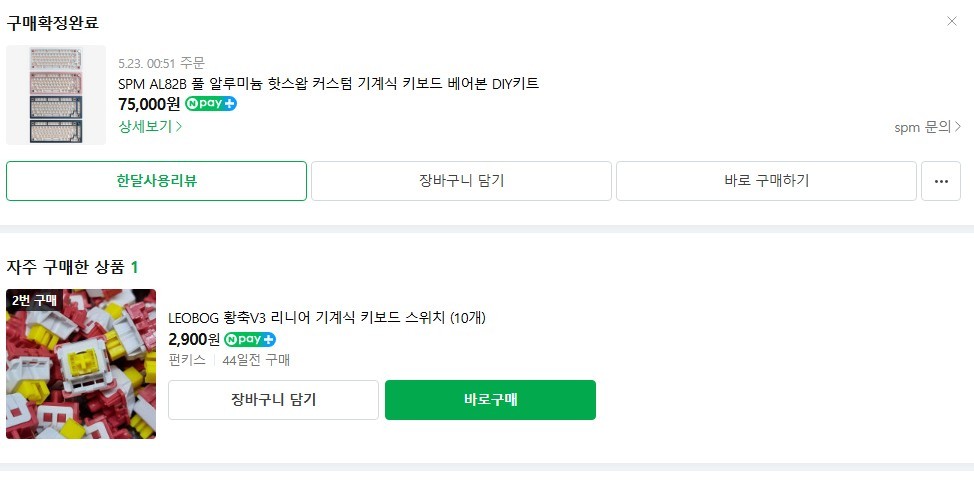974x483 pixels.
Task: Click the chevron next to 상세보기
Action: 179,127
